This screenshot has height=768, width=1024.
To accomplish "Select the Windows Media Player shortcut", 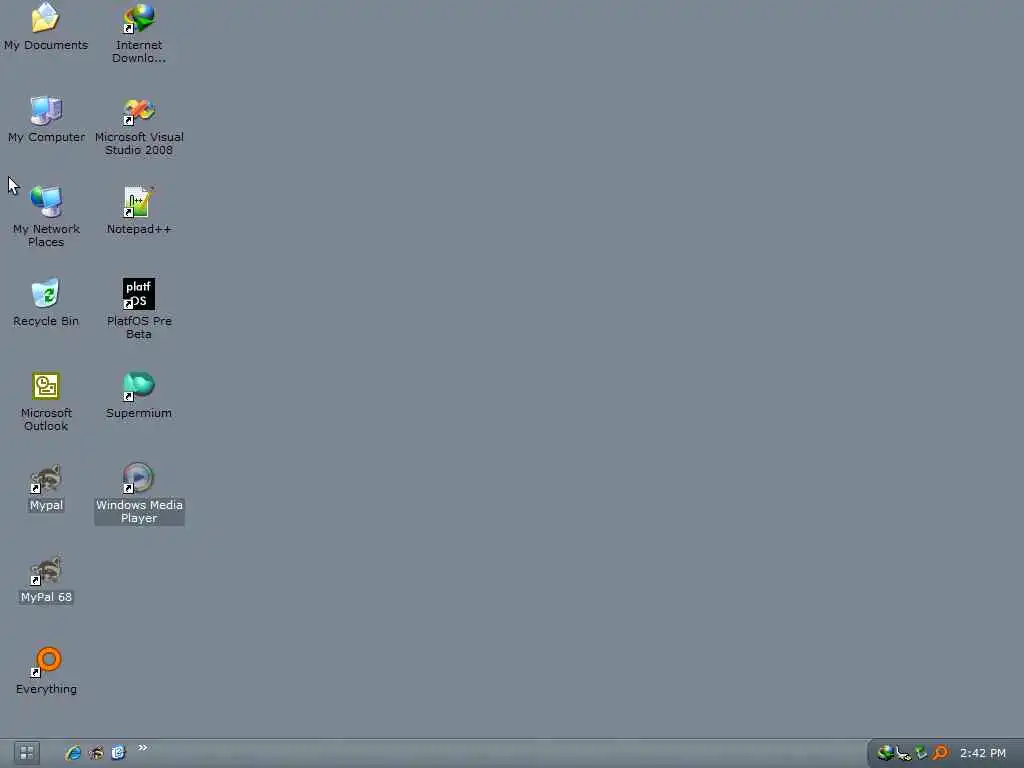I will [x=138, y=494].
